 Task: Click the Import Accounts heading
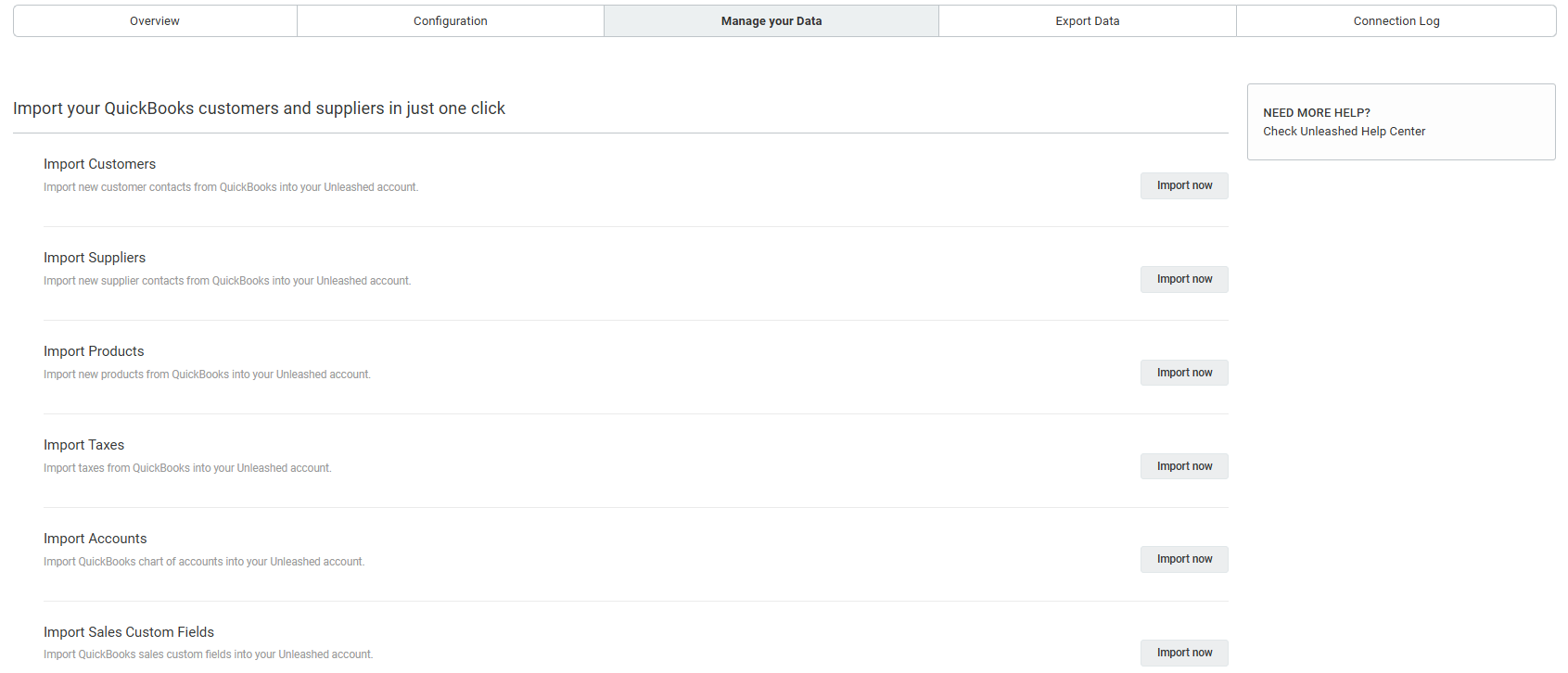click(x=95, y=539)
